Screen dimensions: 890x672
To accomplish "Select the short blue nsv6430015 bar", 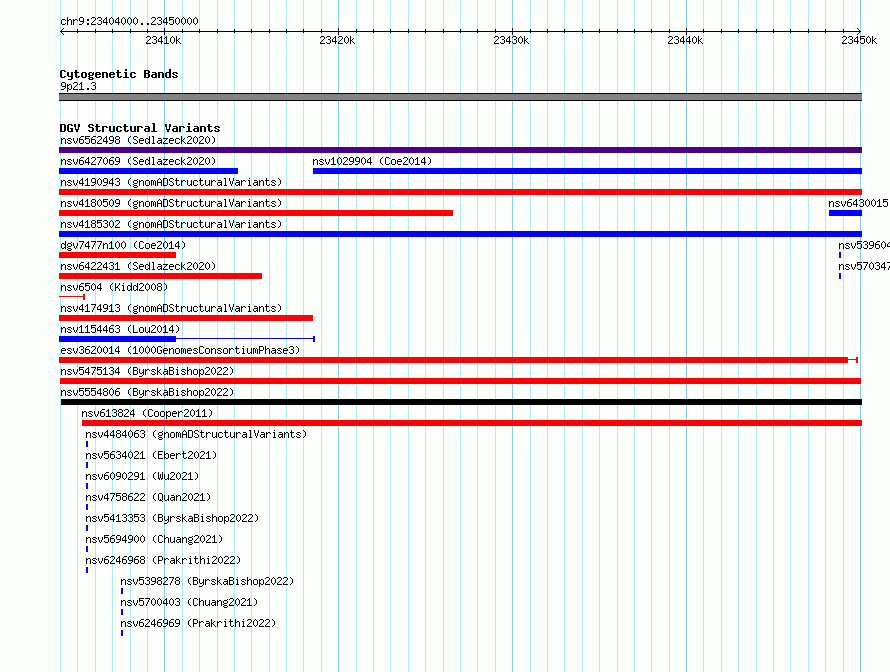I will coord(845,213).
